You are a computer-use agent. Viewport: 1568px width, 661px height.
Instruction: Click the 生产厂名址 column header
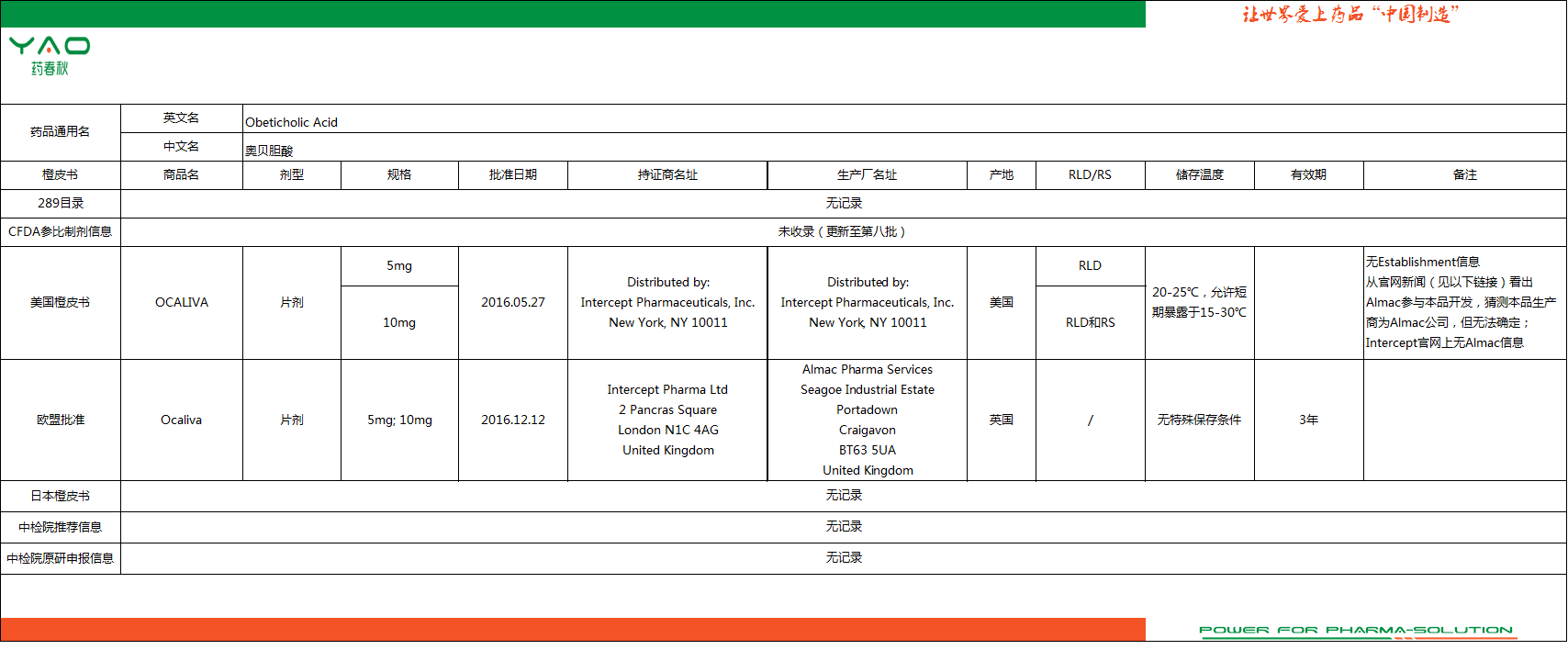pos(868,175)
